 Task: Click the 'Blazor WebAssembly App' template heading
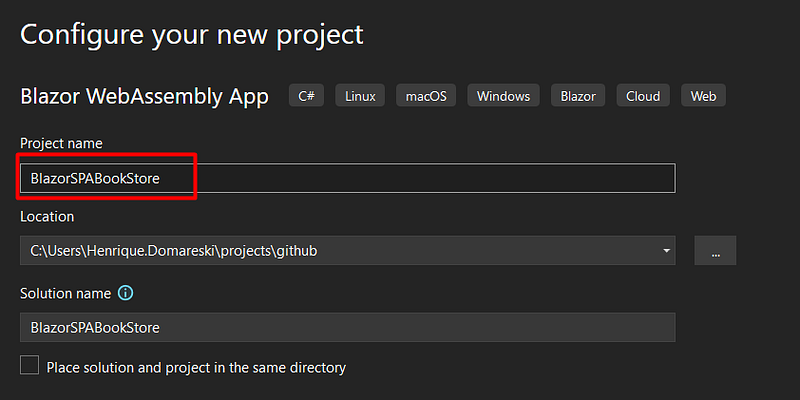[144, 97]
